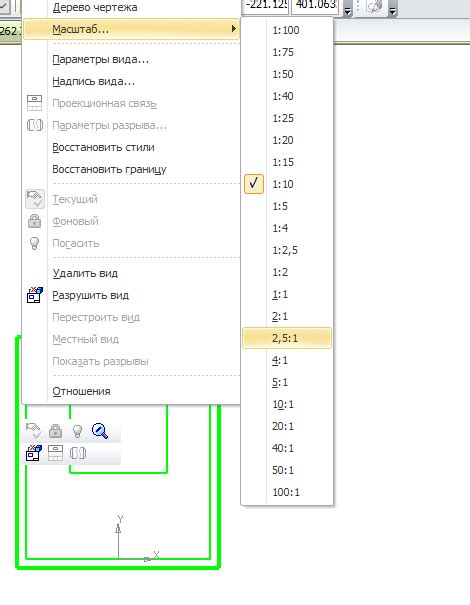The width and height of the screenshot is (470, 605).
Task: Click the Разрушить вид icon in menu
Action: click(x=34, y=295)
